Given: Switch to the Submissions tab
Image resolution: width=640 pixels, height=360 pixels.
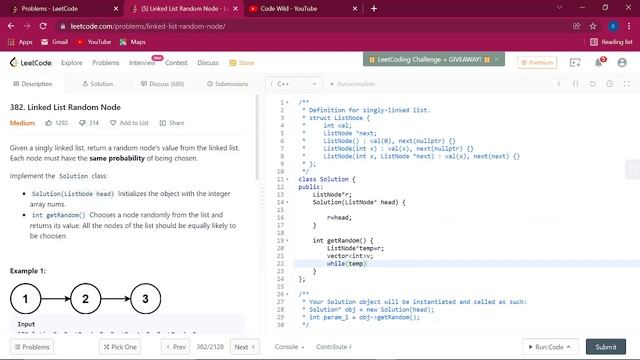Looking at the screenshot, I should pos(227,84).
